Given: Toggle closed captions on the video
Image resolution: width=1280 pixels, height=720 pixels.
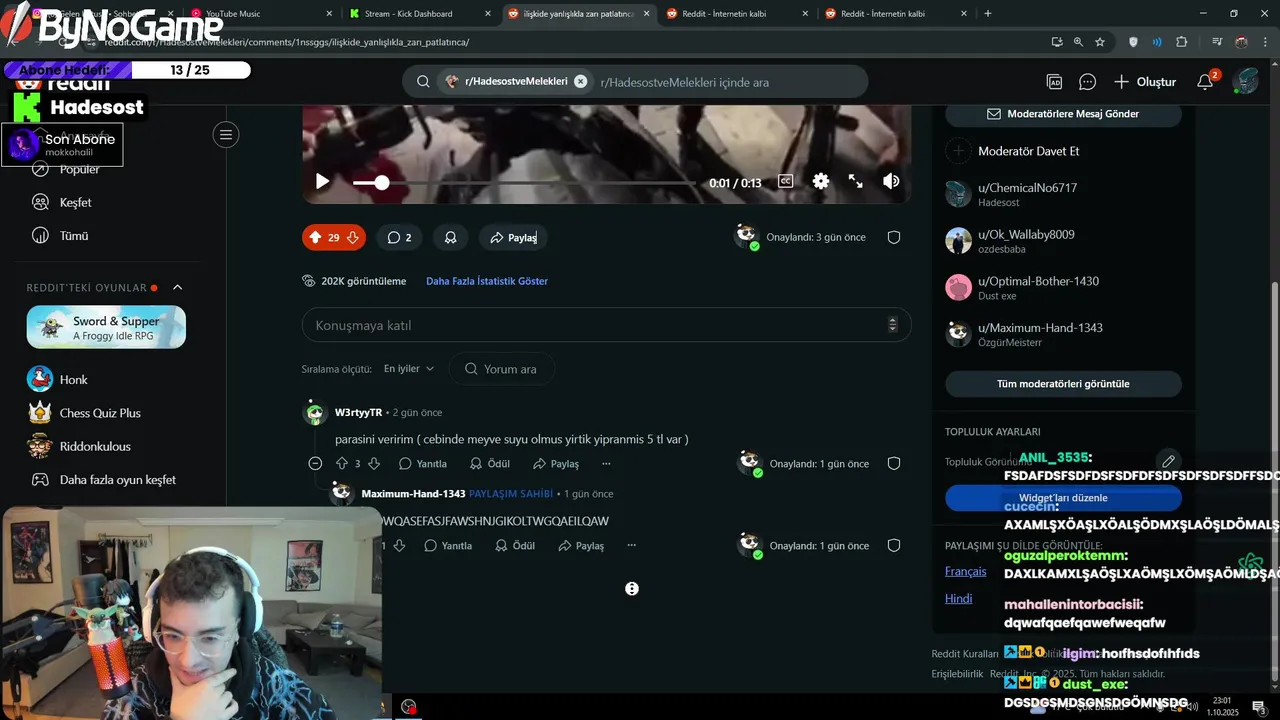Looking at the screenshot, I should pyautogui.click(x=786, y=181).
